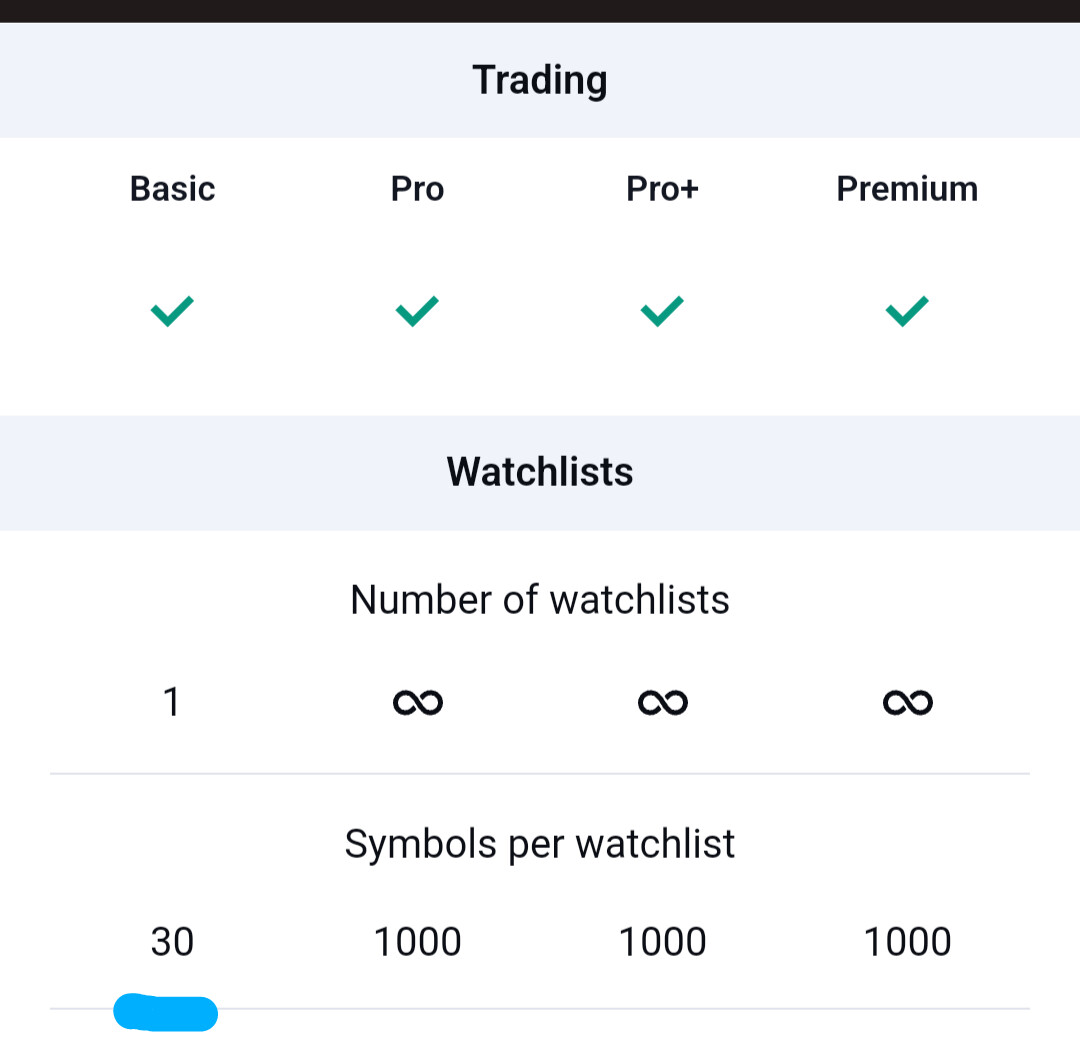1080x1044 pixels.
Task: Select the Premium plan column header
Action: coord(907,189)
